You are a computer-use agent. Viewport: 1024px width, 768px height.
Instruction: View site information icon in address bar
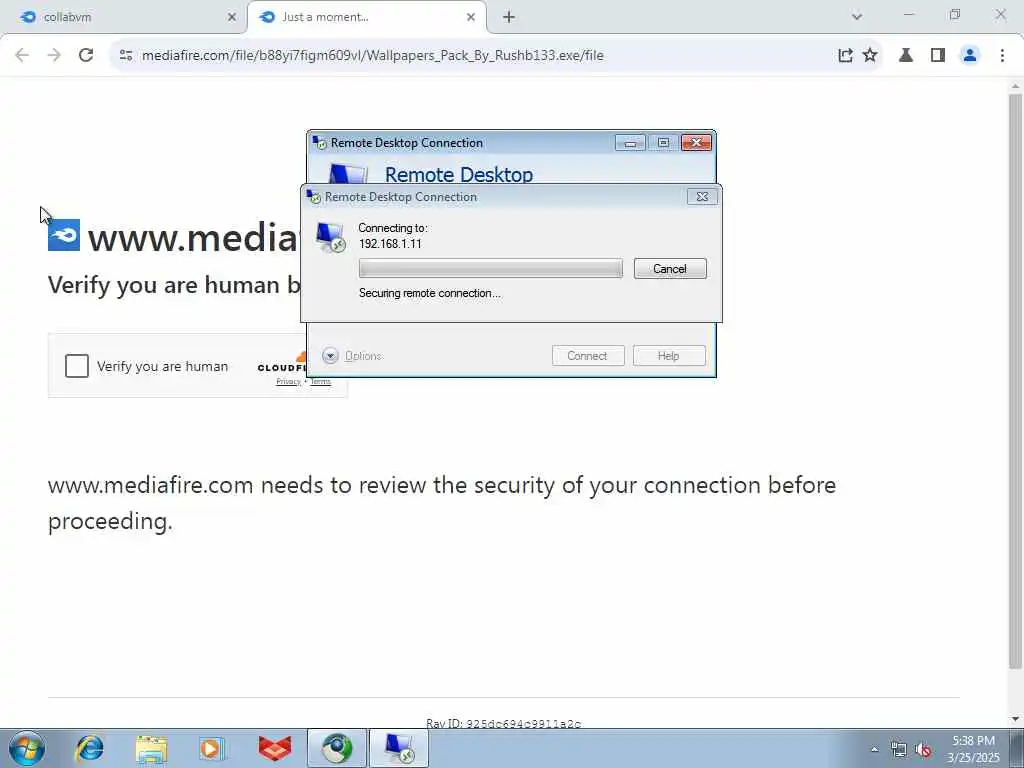point(126,56)
